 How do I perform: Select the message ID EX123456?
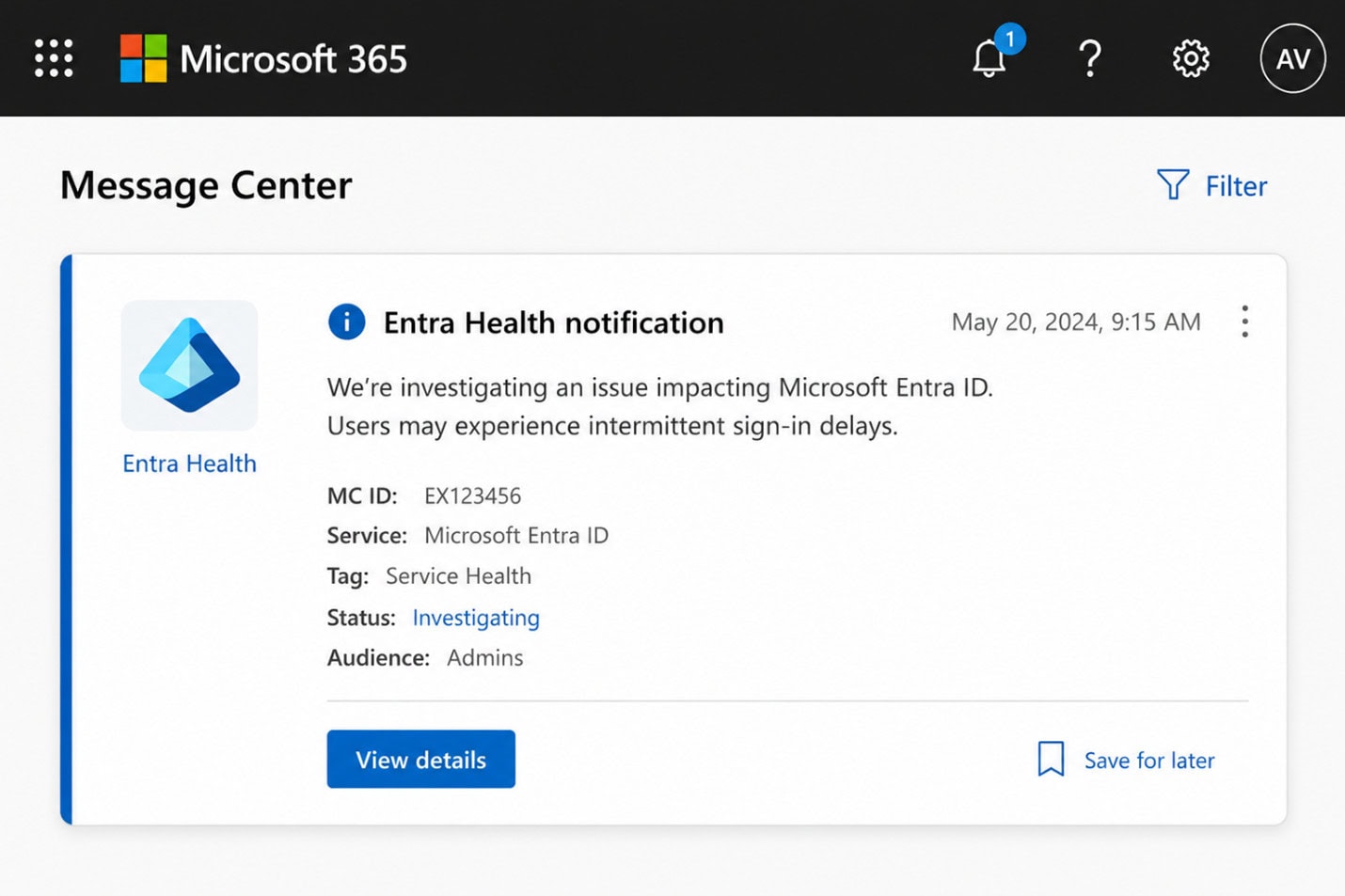coord(472,495)
